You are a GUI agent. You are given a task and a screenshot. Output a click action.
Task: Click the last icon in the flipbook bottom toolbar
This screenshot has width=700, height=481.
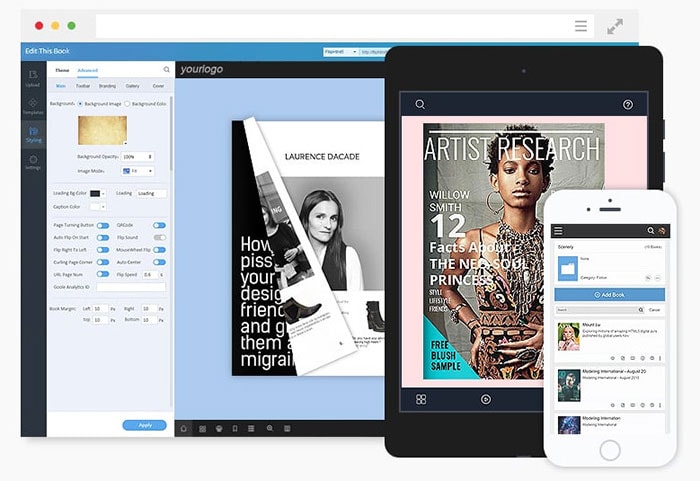287,428
